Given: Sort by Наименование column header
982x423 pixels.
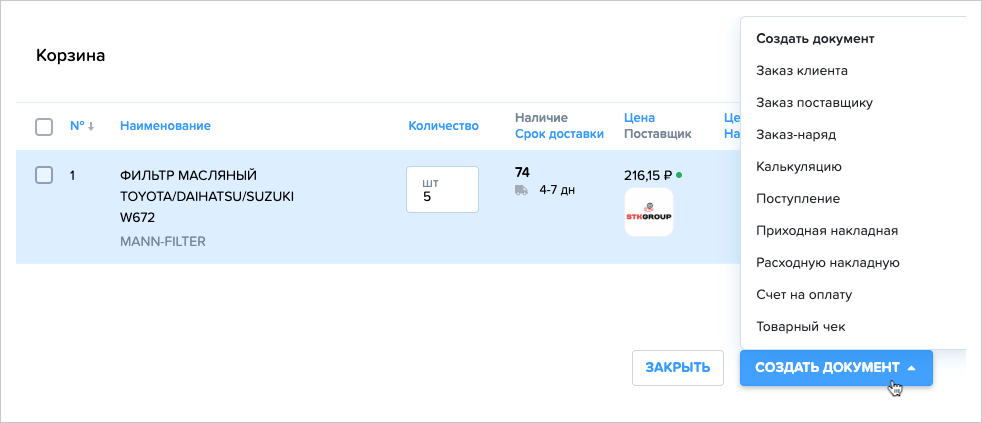Looking at the screenshot, I should coord(165,126).
